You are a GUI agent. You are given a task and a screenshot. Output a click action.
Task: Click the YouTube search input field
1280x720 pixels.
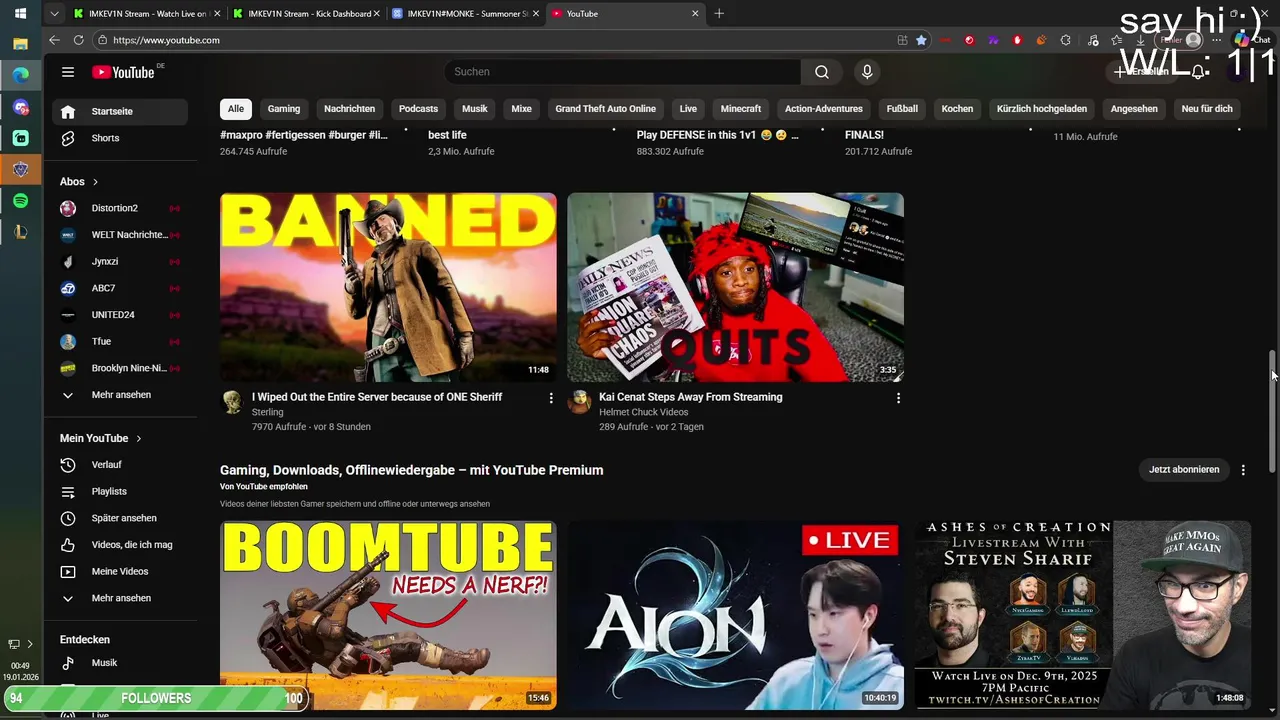[622, 72]
